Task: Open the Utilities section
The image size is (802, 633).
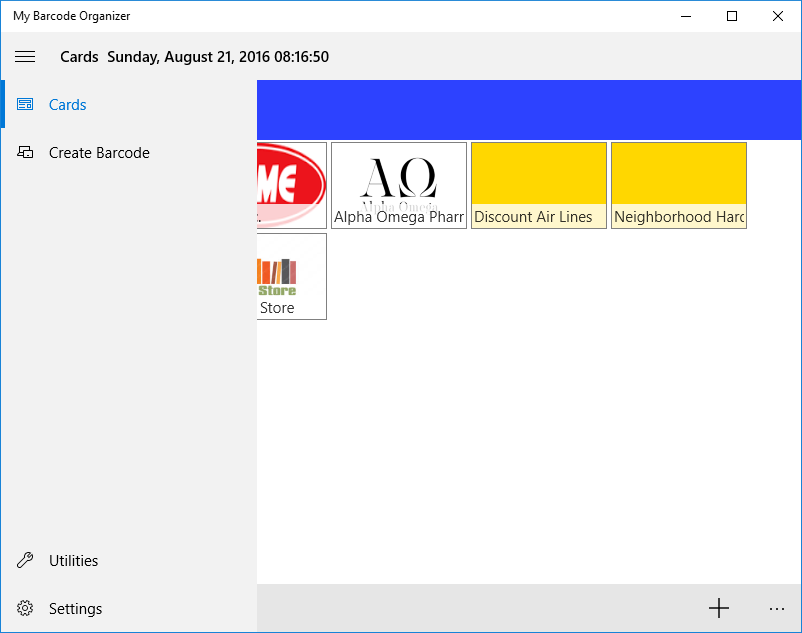Action: click(x=74, y=560)
